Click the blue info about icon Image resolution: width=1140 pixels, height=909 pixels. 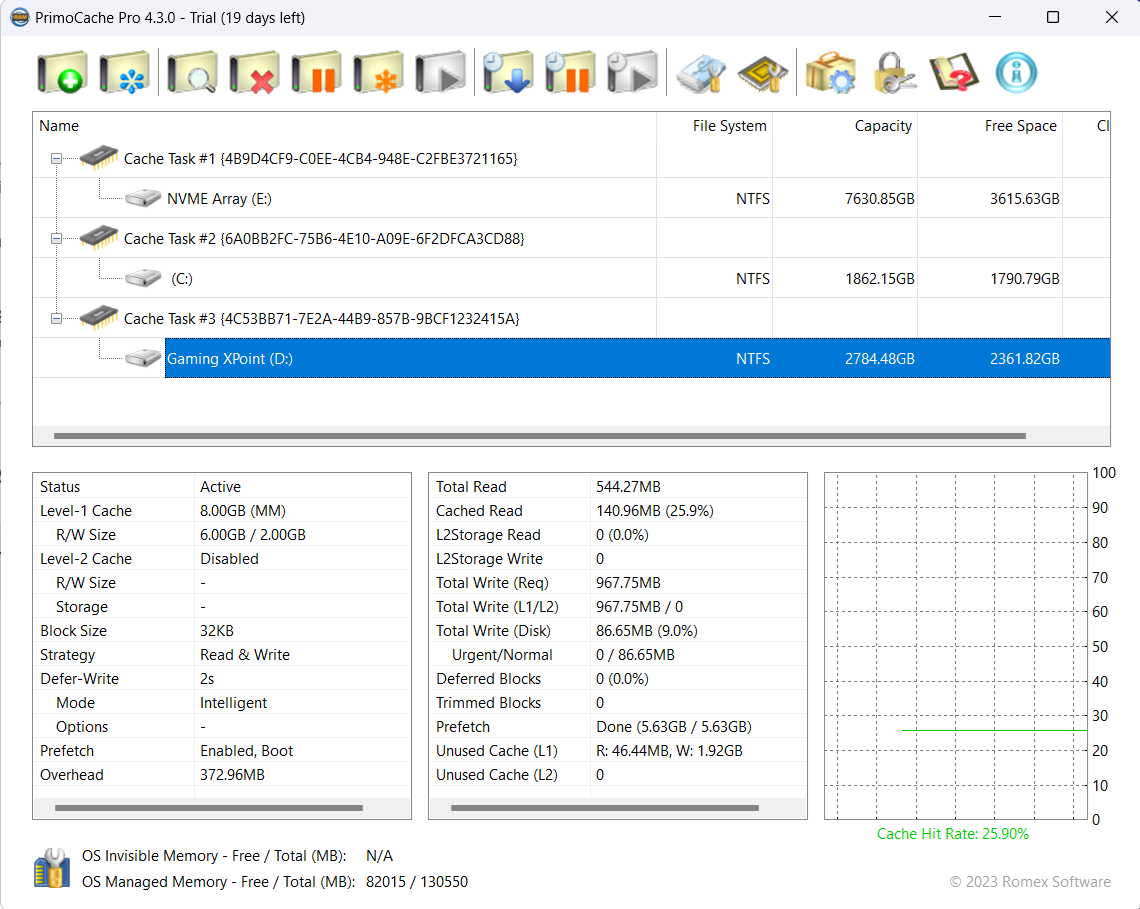(x=1016, y=73)
